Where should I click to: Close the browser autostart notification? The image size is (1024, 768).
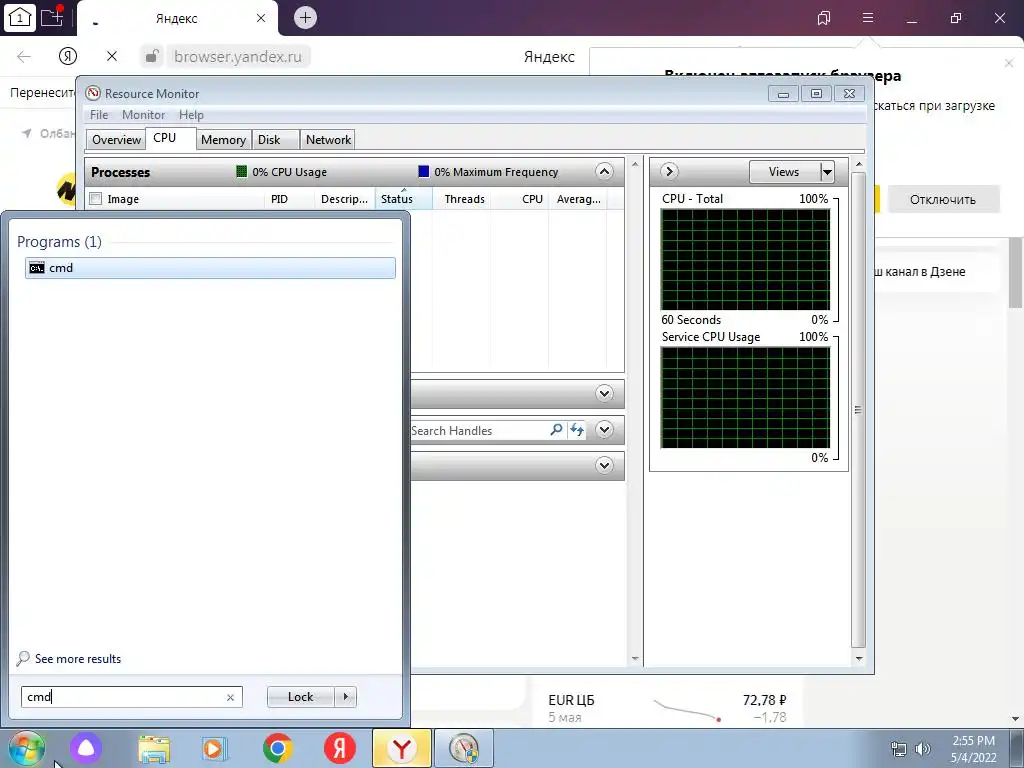click(1009, 63)
